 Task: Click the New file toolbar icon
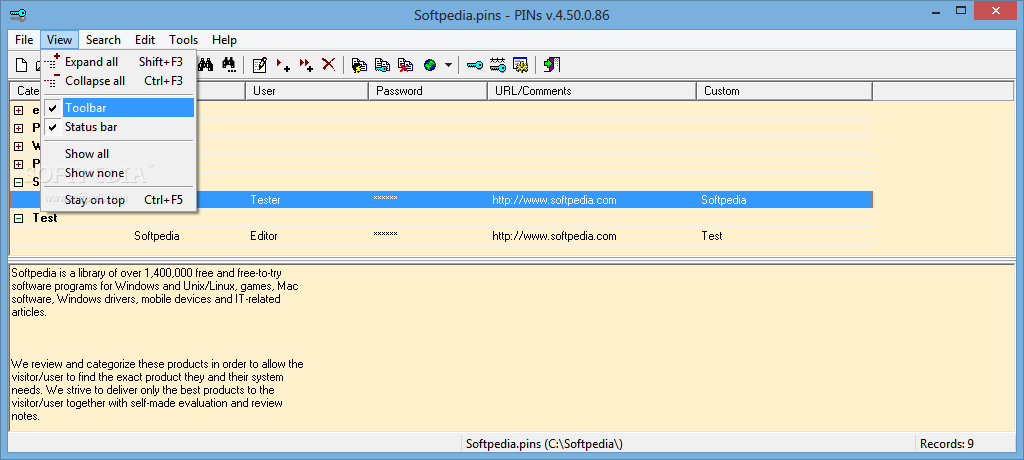22,65
